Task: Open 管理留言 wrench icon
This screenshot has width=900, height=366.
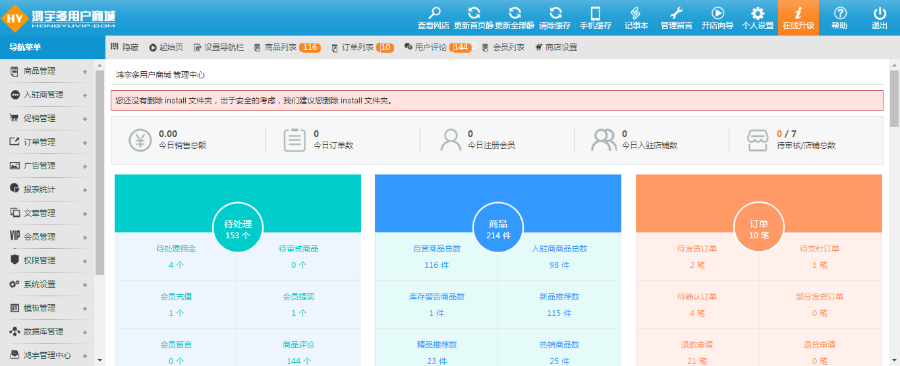Action: (x=676, y=12)
